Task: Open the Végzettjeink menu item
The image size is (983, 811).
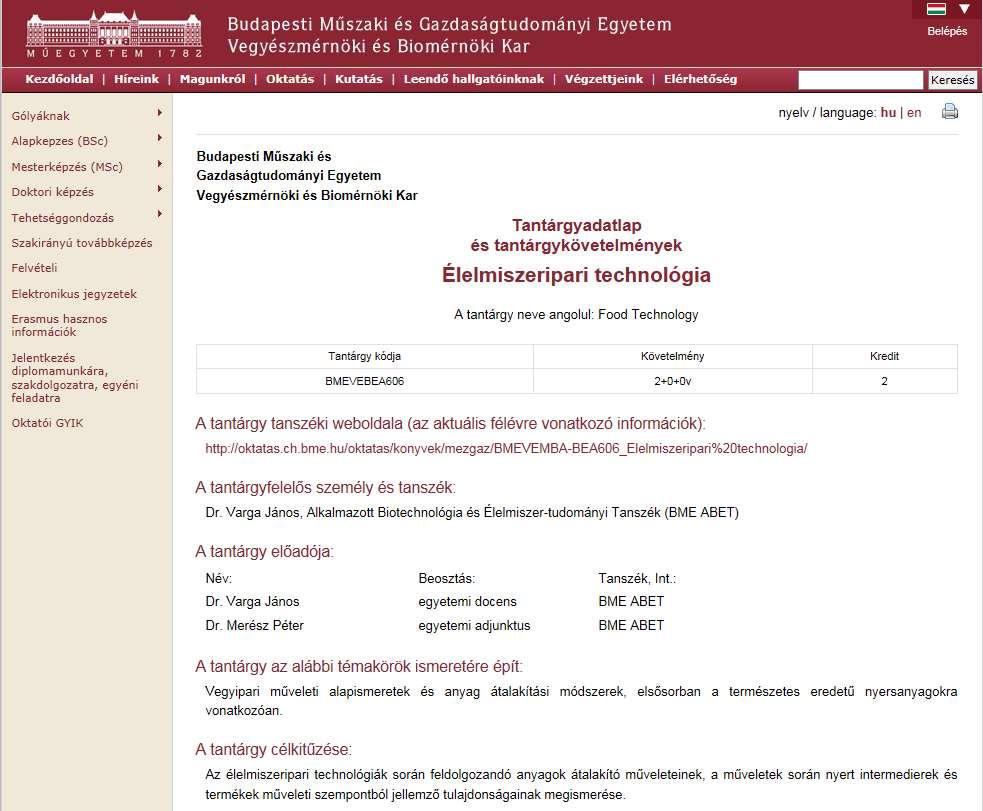Action: point(604,79)
